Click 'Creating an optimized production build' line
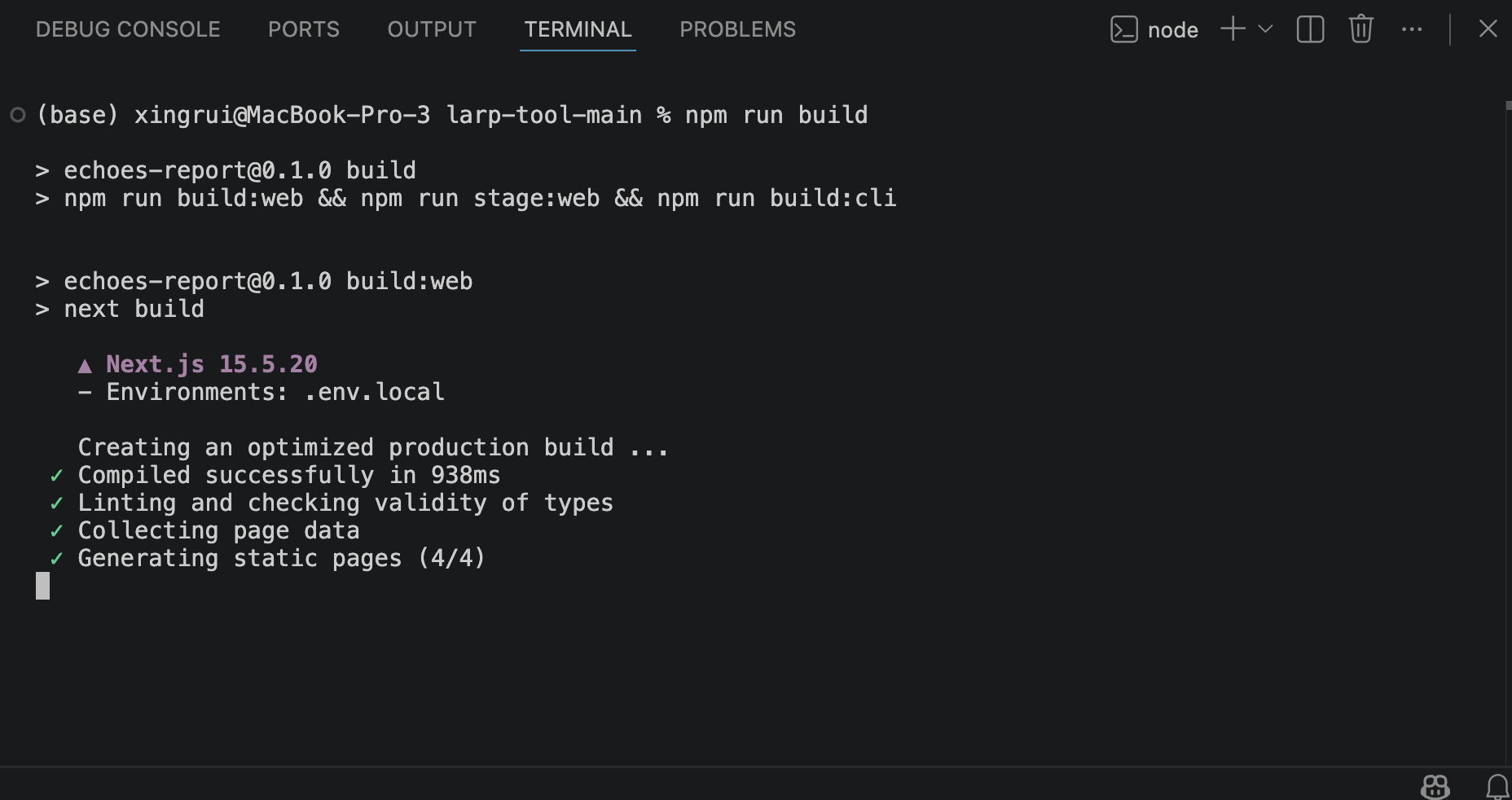 373,447
